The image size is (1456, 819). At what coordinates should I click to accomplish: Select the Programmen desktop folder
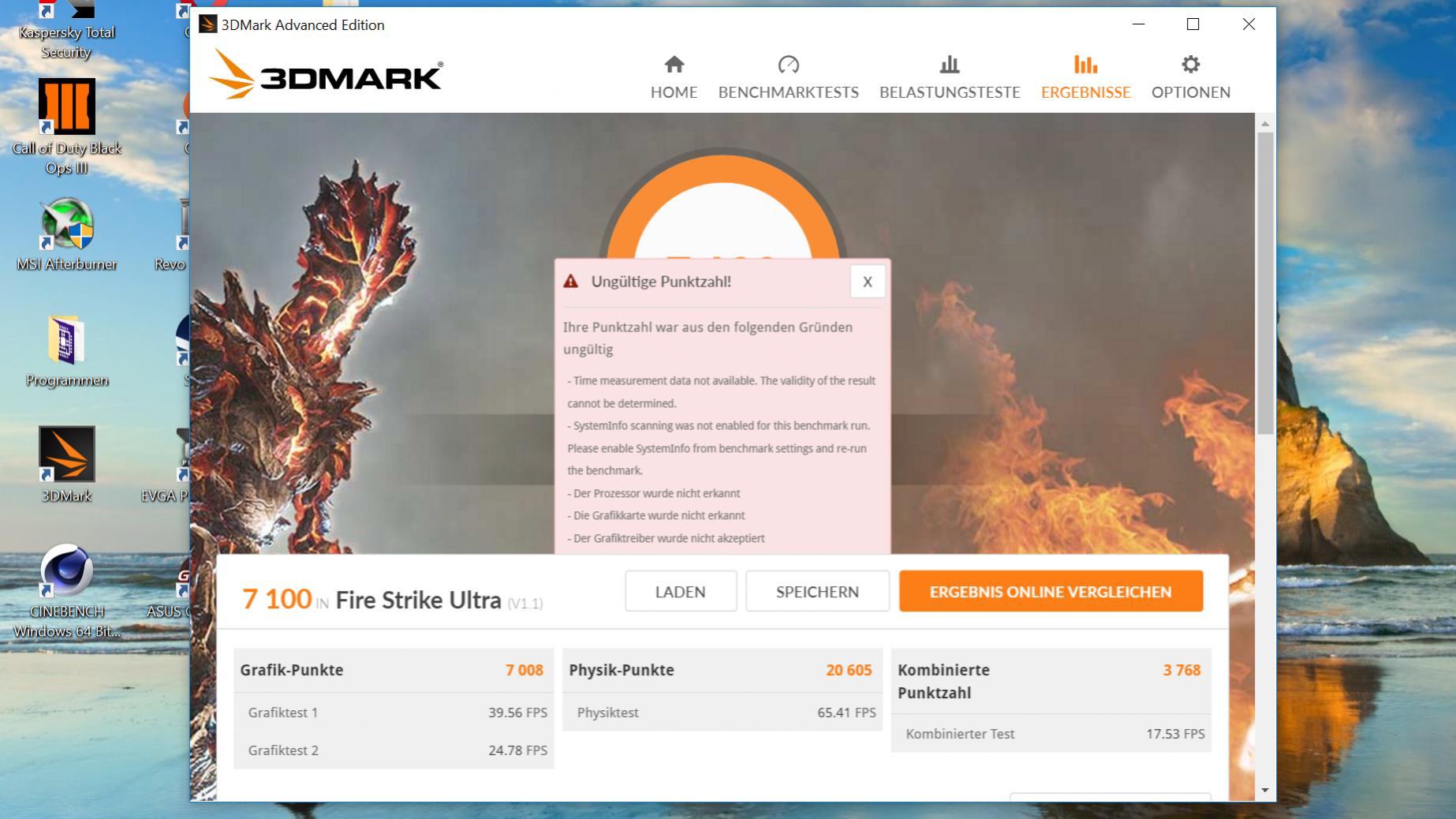[67, 351]
